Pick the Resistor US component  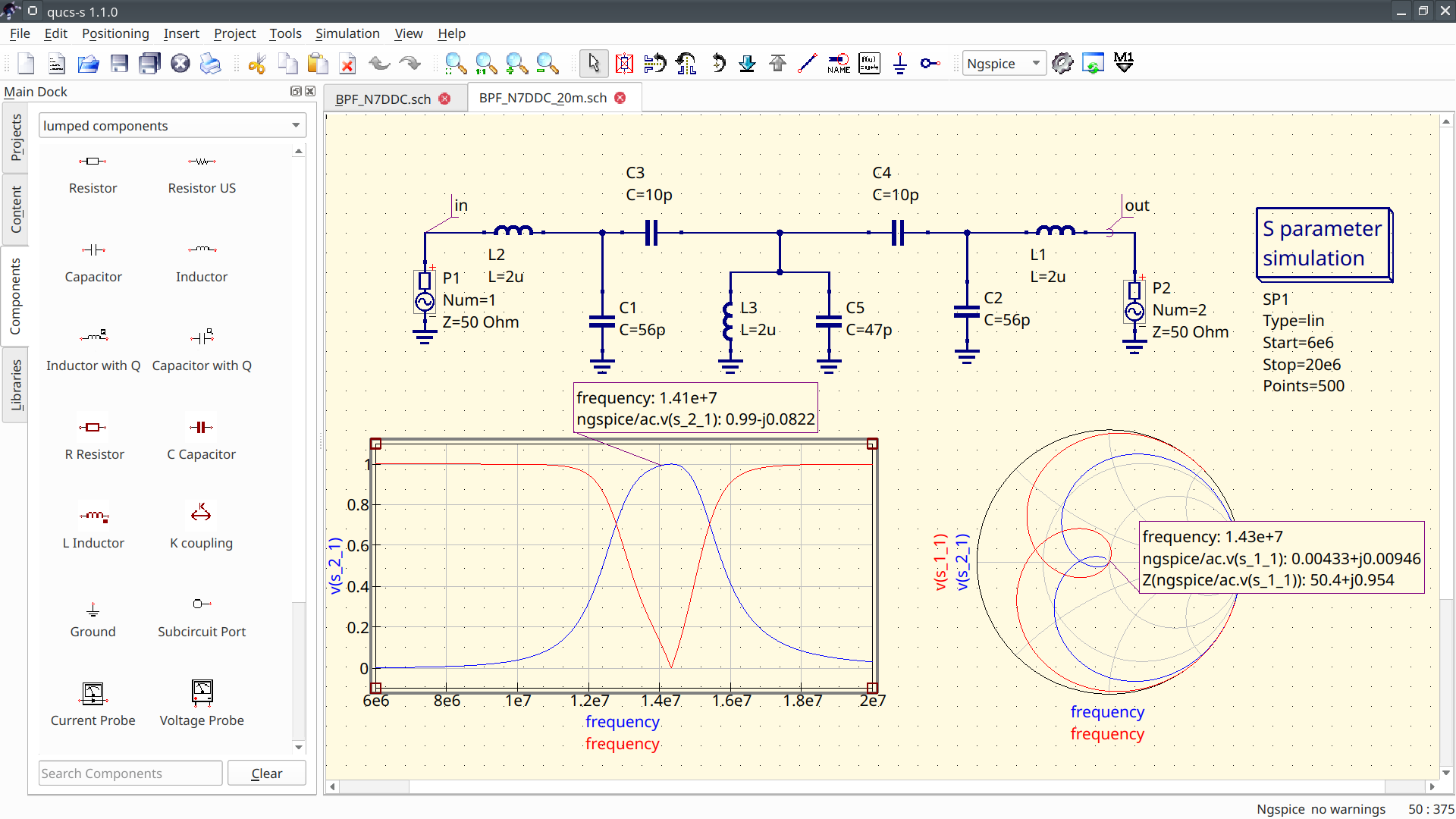202,174
